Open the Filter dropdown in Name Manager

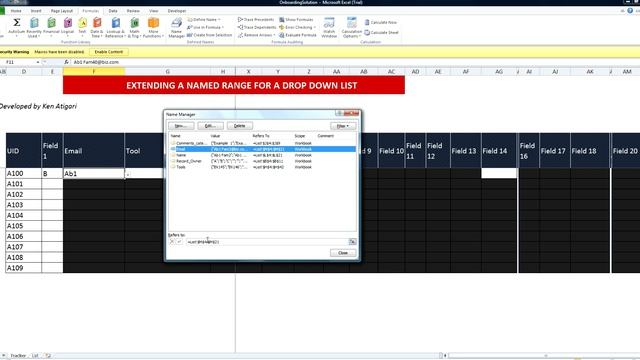click(342, 126)
